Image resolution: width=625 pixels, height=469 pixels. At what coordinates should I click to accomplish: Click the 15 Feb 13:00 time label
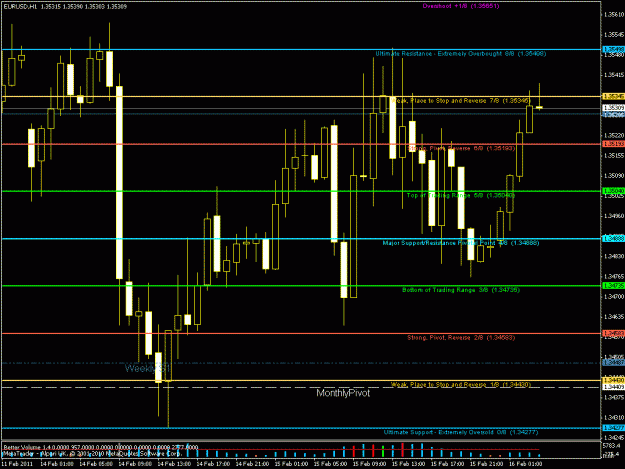tap(409, 464)
